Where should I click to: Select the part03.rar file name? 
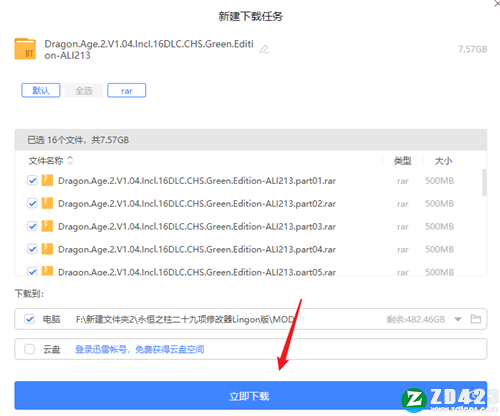[197, 227]
